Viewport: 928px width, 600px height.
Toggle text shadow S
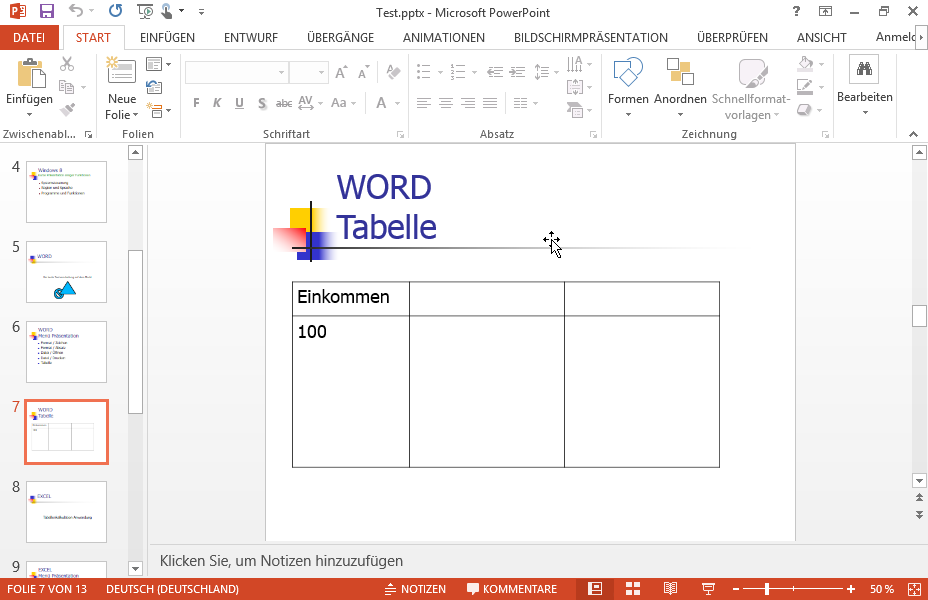(262, 103)
